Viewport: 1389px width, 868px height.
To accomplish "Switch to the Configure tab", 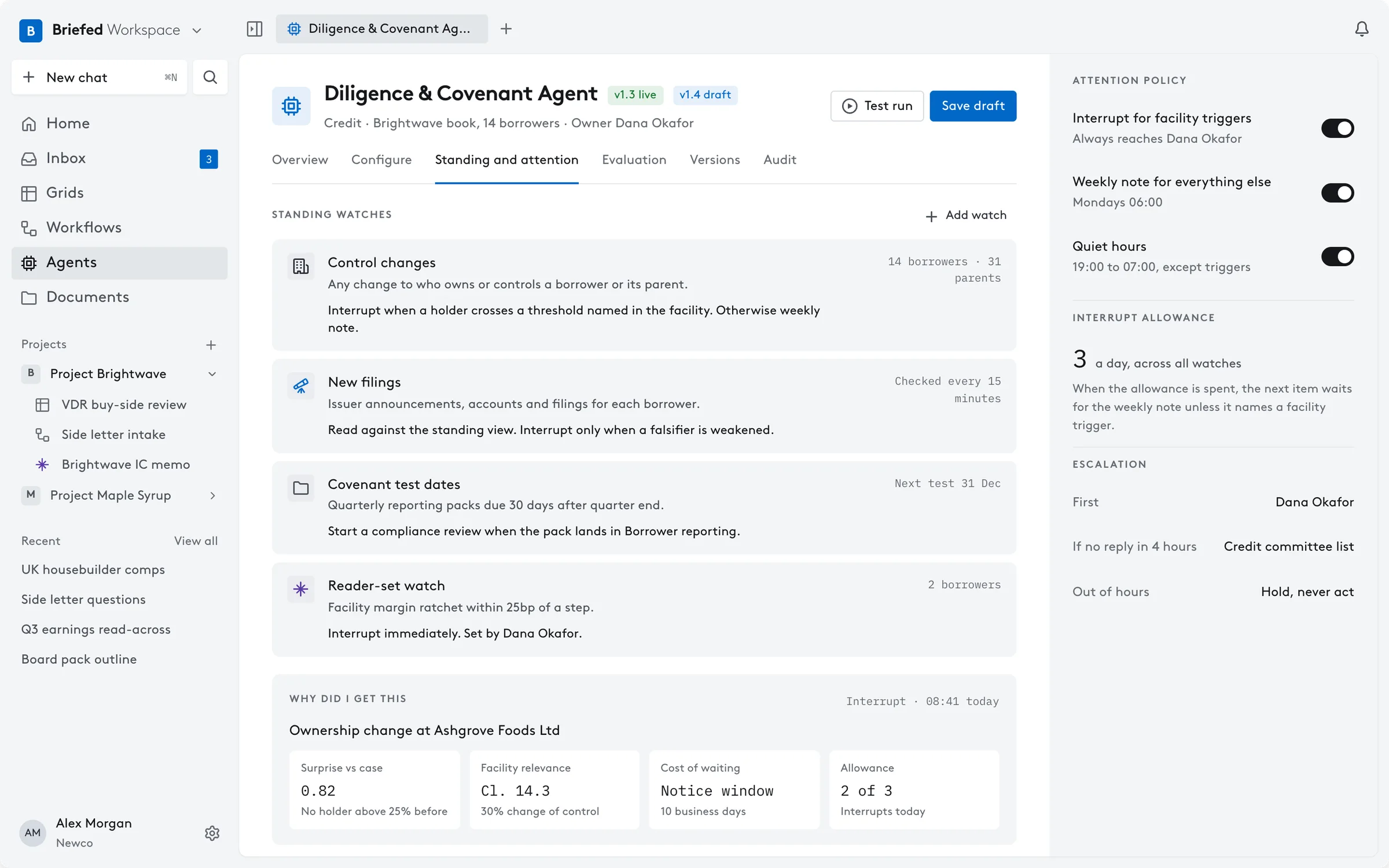I will point(381,160).
